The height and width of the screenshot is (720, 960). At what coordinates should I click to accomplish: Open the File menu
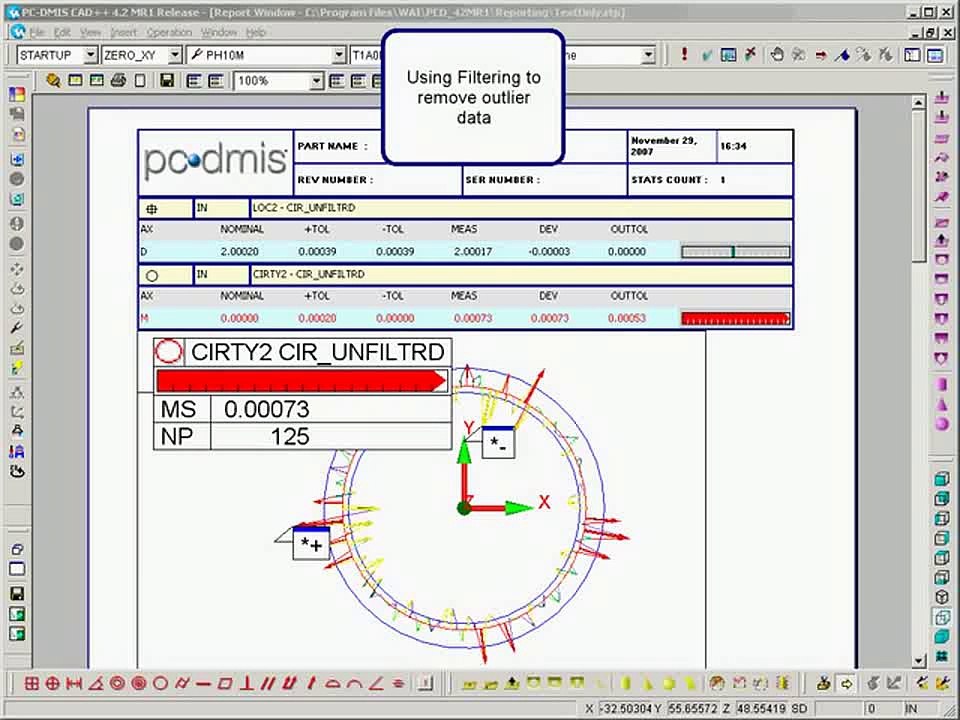37,32
